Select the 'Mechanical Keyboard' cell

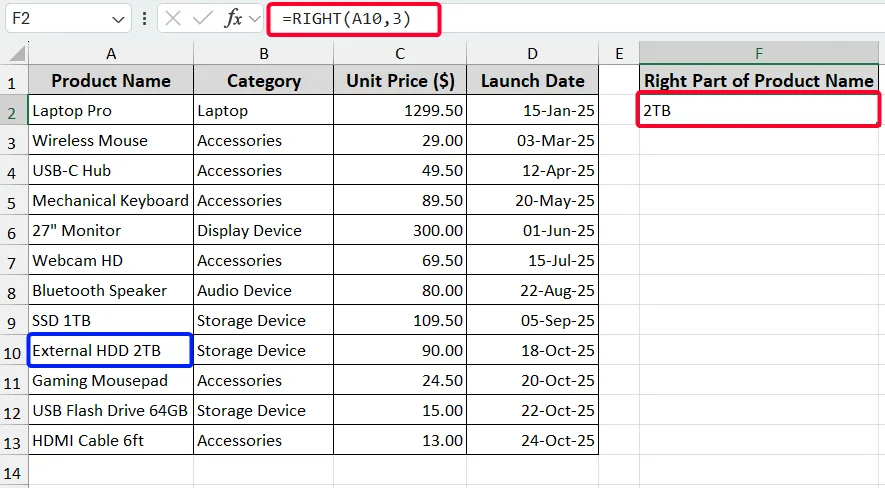(x=111, y=200)
